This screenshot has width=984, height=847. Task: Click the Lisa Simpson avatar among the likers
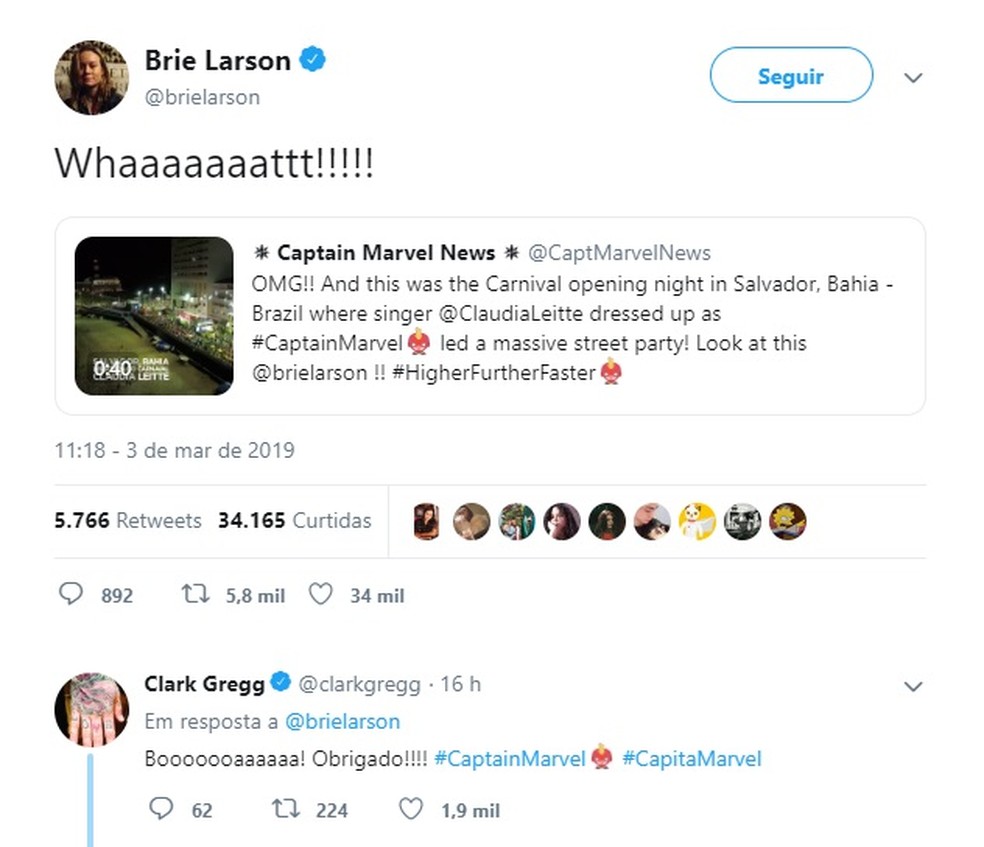[x=788, y=521]
